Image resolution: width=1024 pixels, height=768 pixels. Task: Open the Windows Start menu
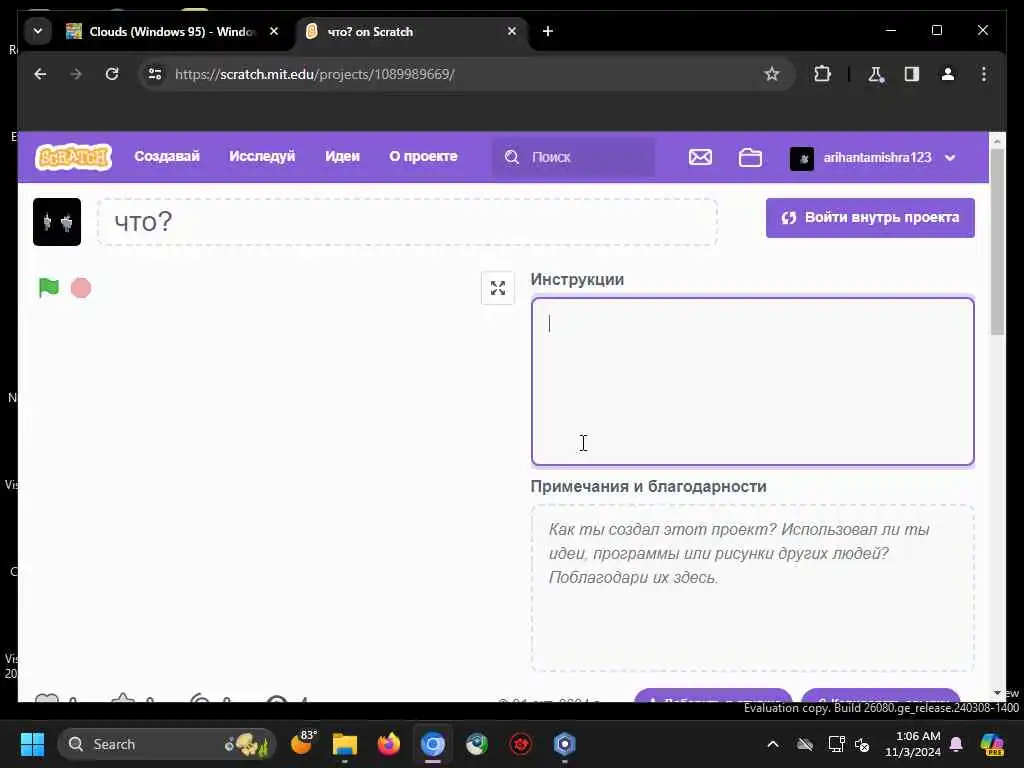pos(32,744)
